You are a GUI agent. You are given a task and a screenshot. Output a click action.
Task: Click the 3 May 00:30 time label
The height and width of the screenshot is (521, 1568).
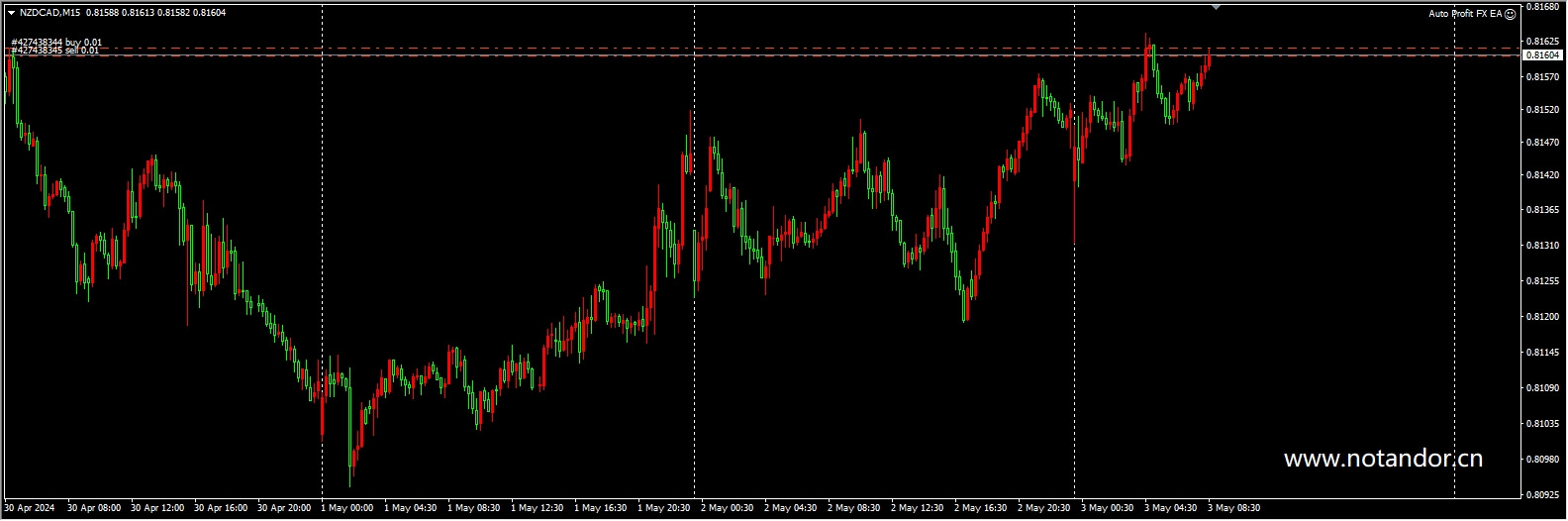[1108, 508]
